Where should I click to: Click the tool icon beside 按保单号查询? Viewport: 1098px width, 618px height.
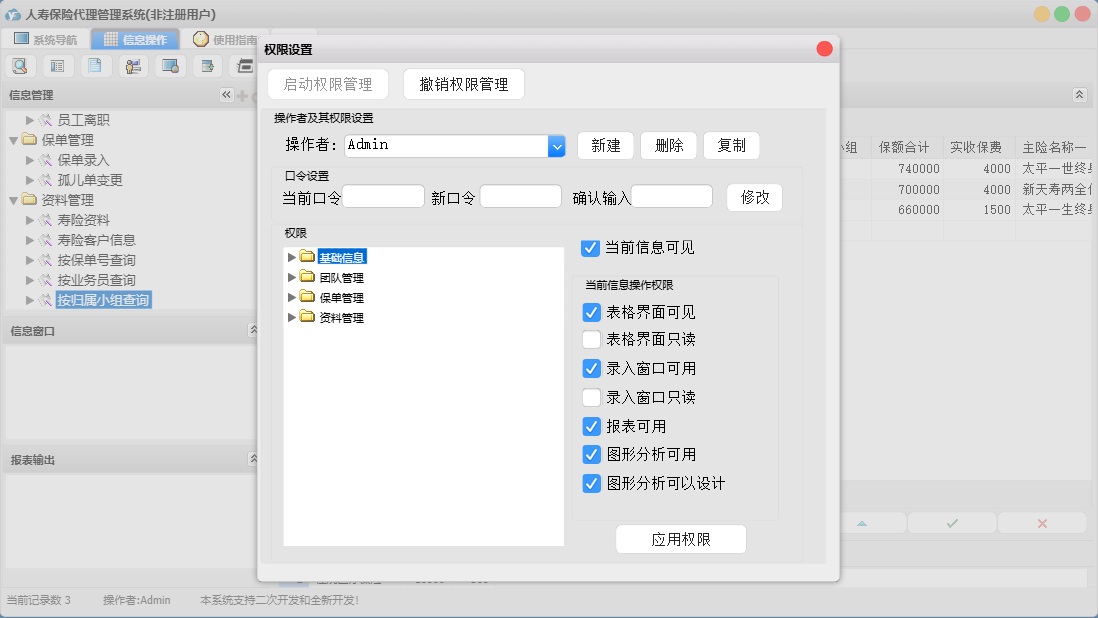(x=46, y=260)
